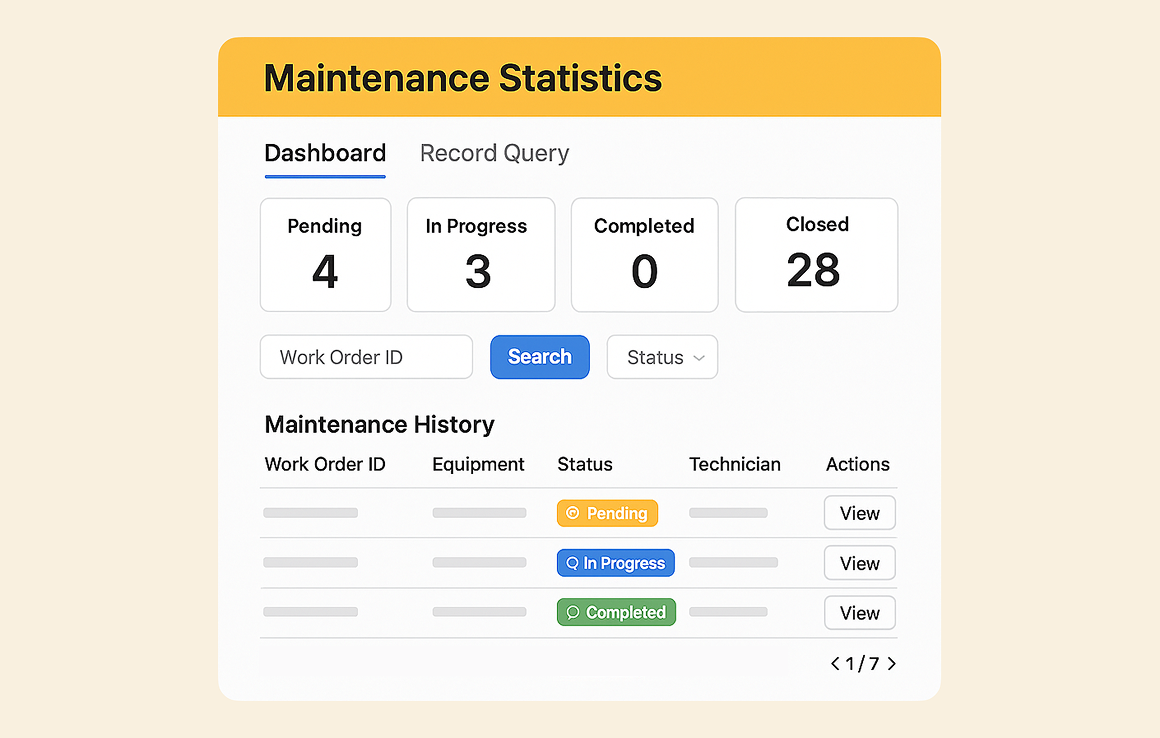Open the Completed statistics card
The height and width of the screenshot is (738, 1160).
[x=644, y=255]
